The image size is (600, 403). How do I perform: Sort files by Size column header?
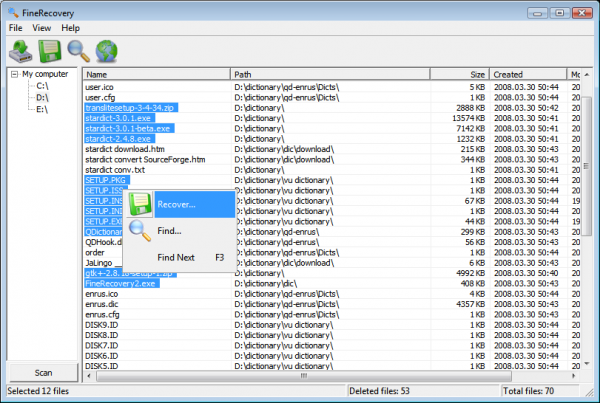tap(460, 74)
